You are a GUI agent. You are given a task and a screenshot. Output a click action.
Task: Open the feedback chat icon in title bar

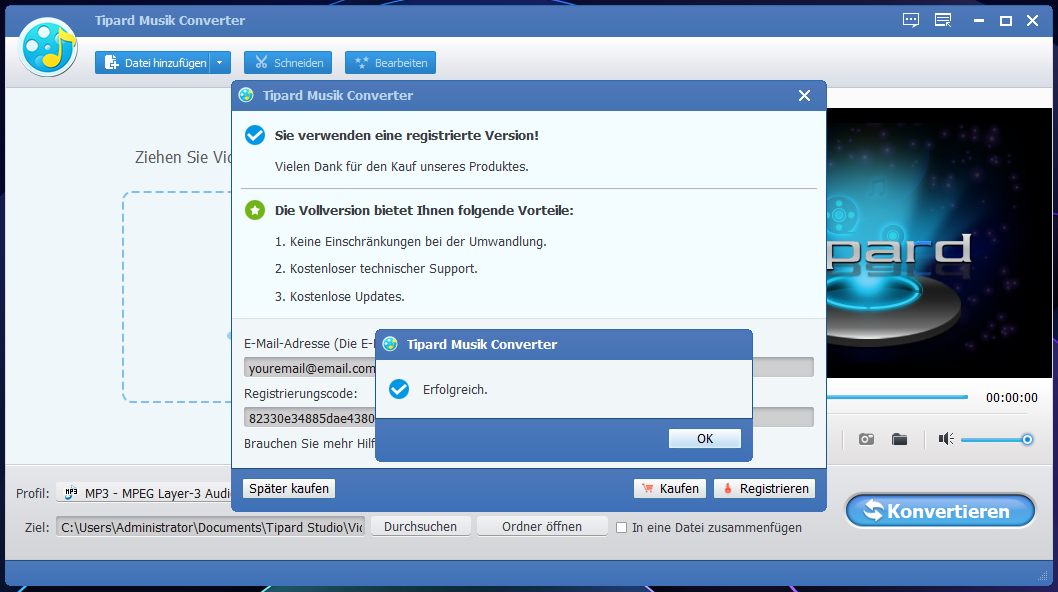click(x=910, y=20)
